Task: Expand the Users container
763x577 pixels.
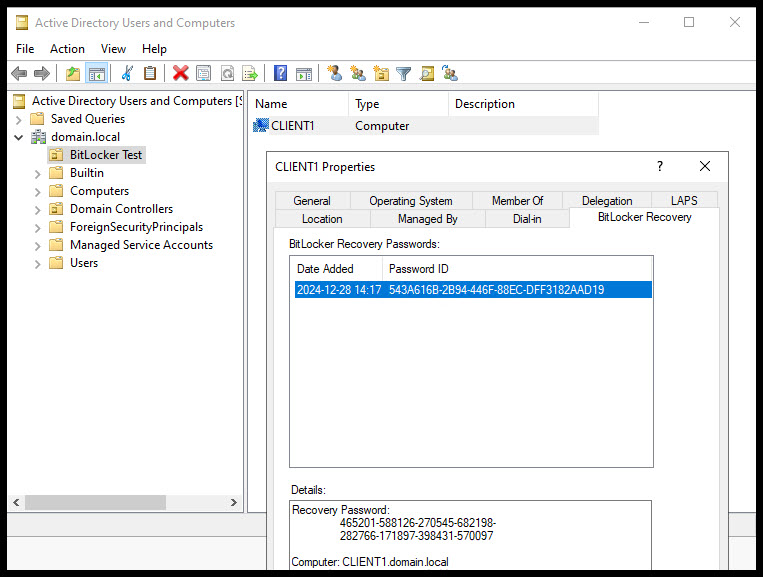Action: (x=37, y=263)
